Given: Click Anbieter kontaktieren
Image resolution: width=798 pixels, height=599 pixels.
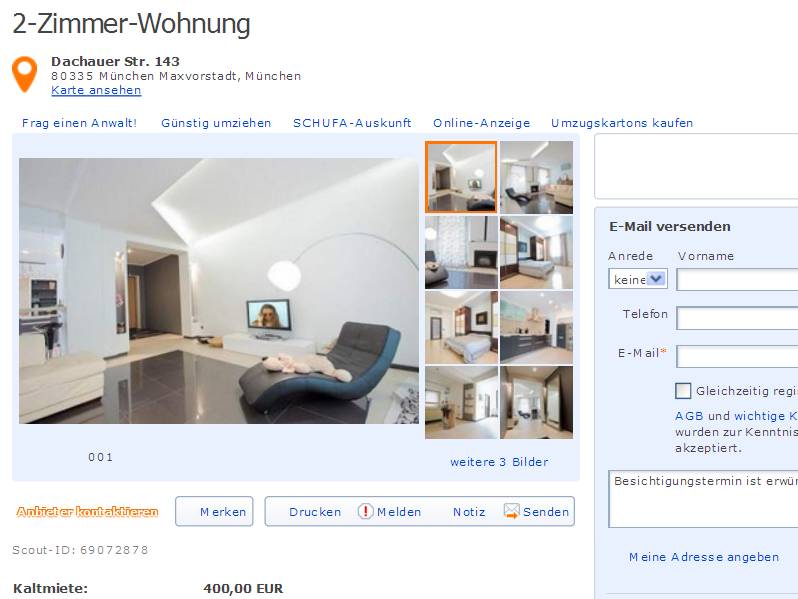Looking at the screenshot, I should coord(87,511).
